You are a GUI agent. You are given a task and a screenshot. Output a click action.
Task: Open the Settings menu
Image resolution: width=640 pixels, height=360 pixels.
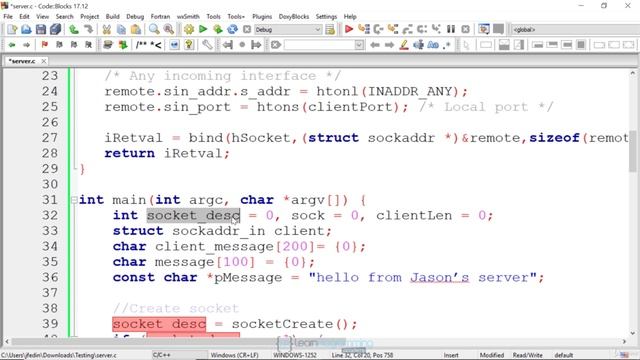coord(326,16)
